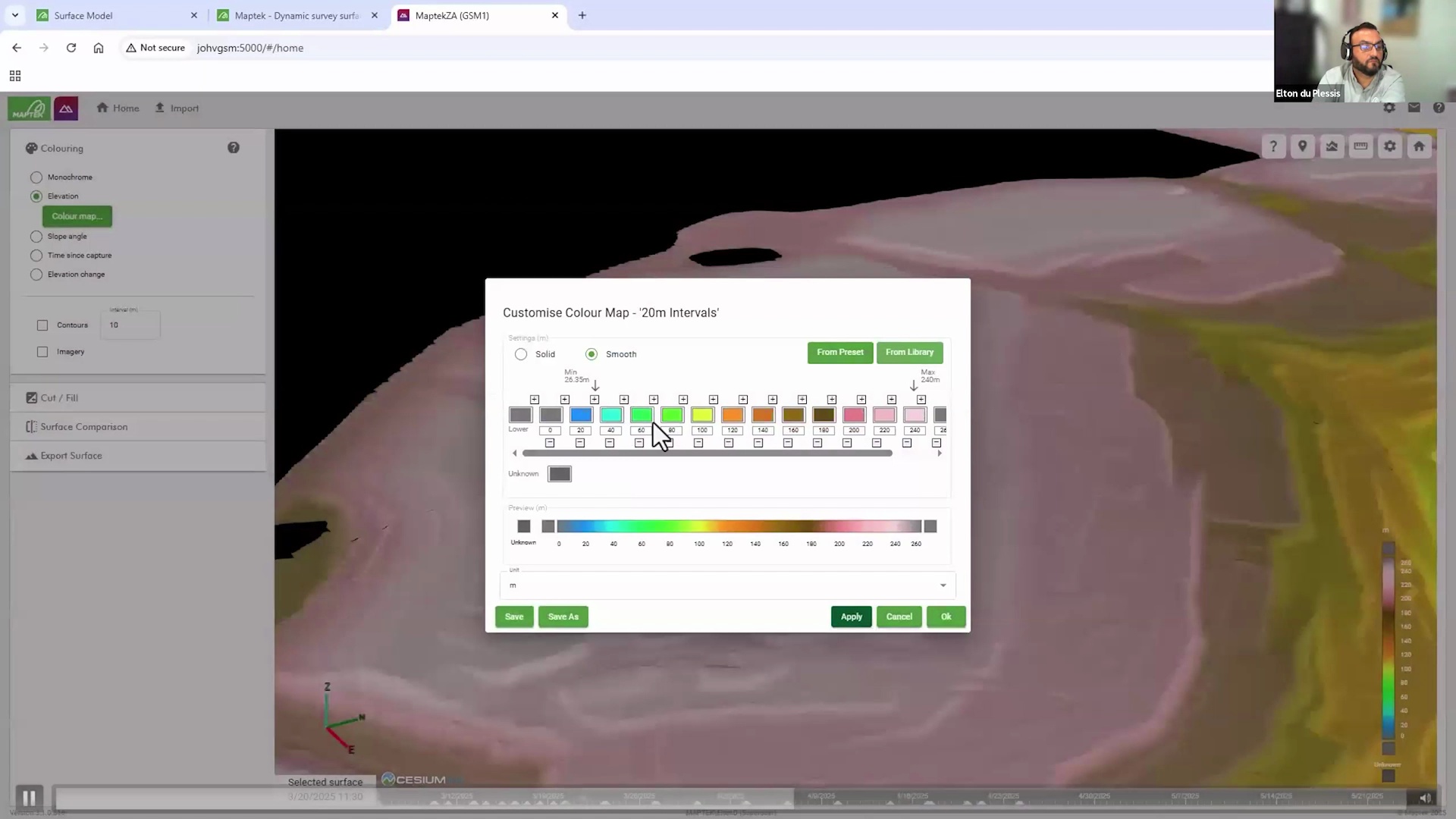The height and width of the screenshot is (819, 1456).
Task: Reload the browser page
Action: click(x=71, y=48)
